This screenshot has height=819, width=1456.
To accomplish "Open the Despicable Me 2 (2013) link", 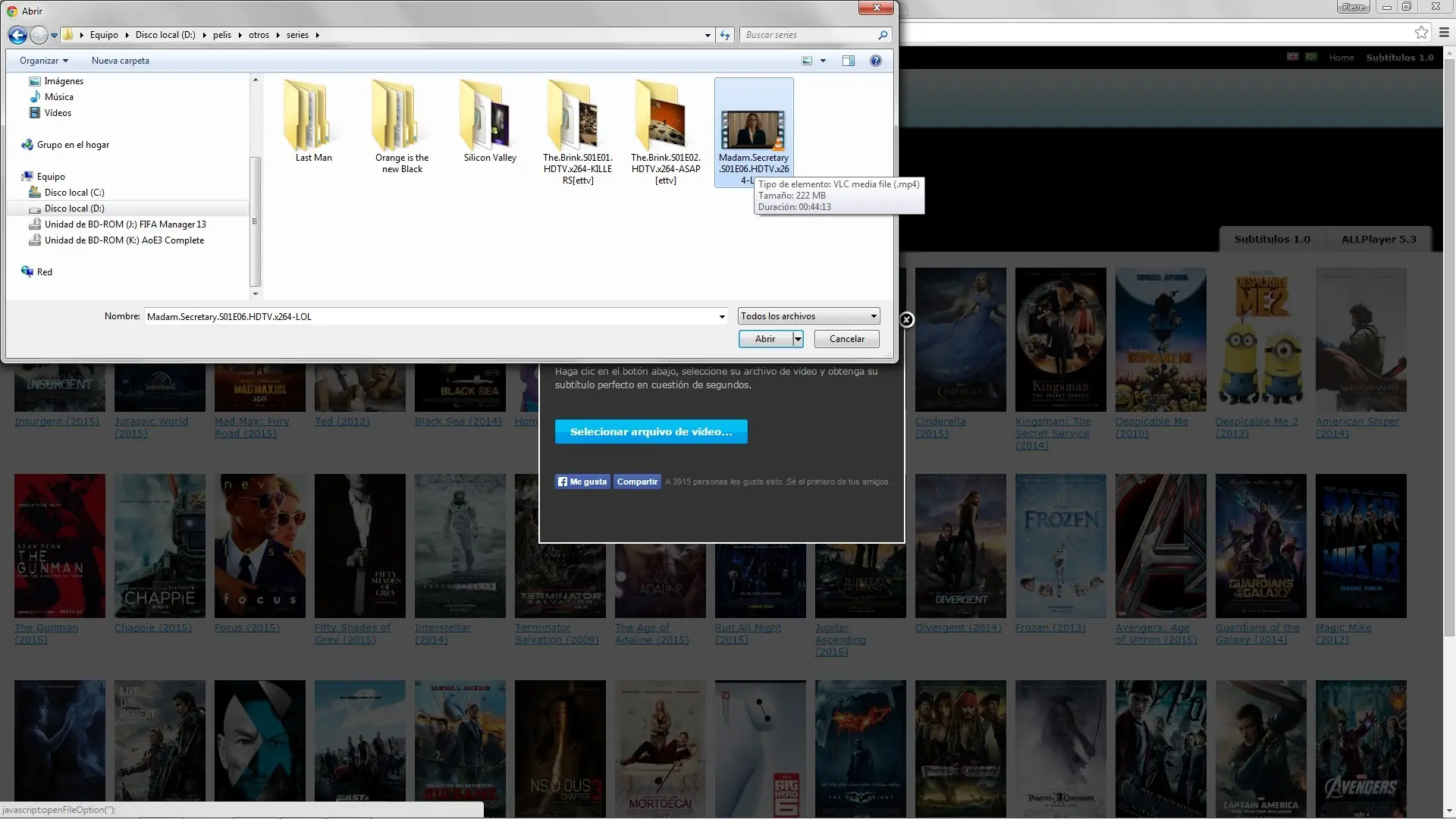I will click(x=1257, y=428).
